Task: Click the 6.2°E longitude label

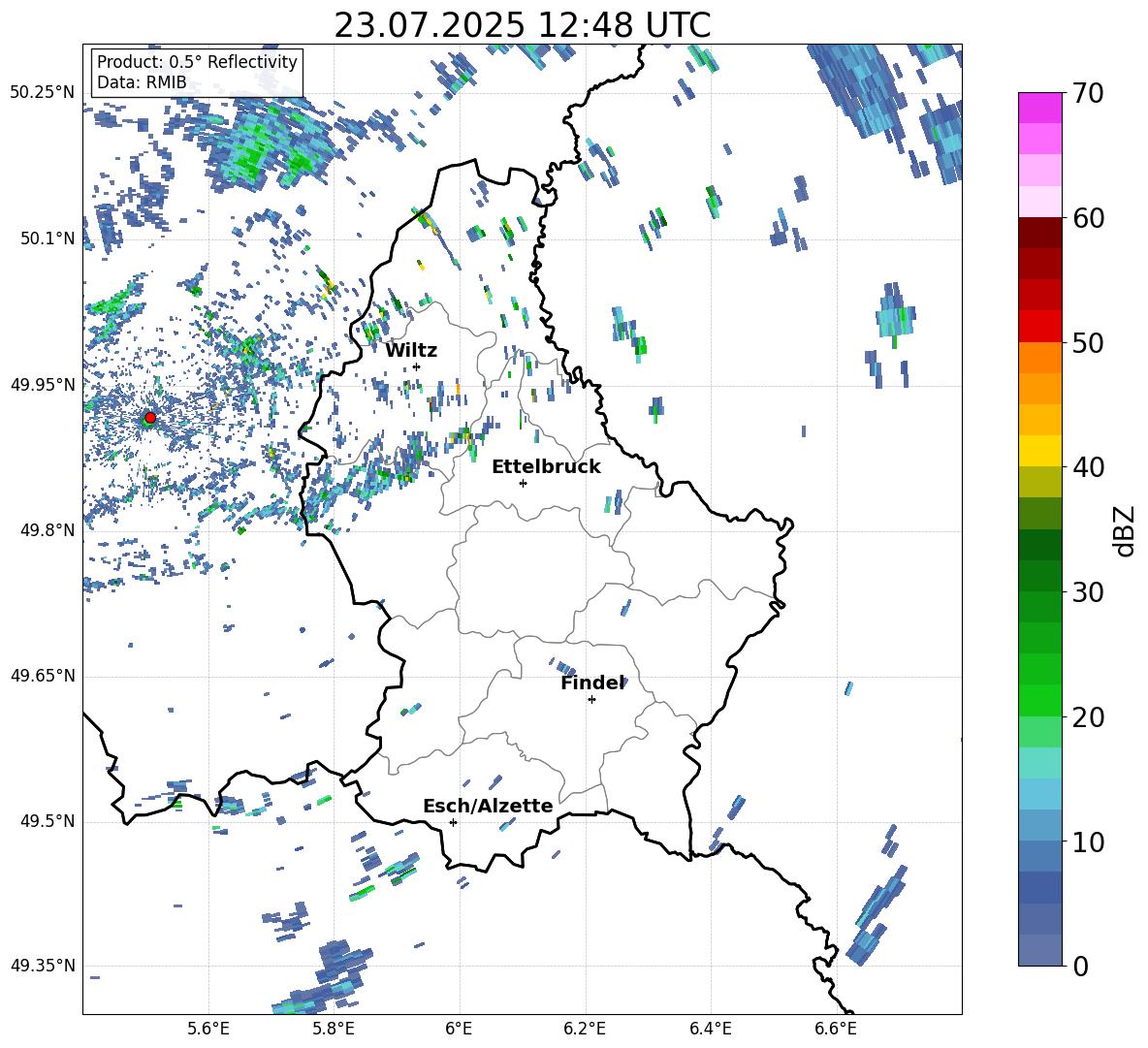Action: (585, 1029)
